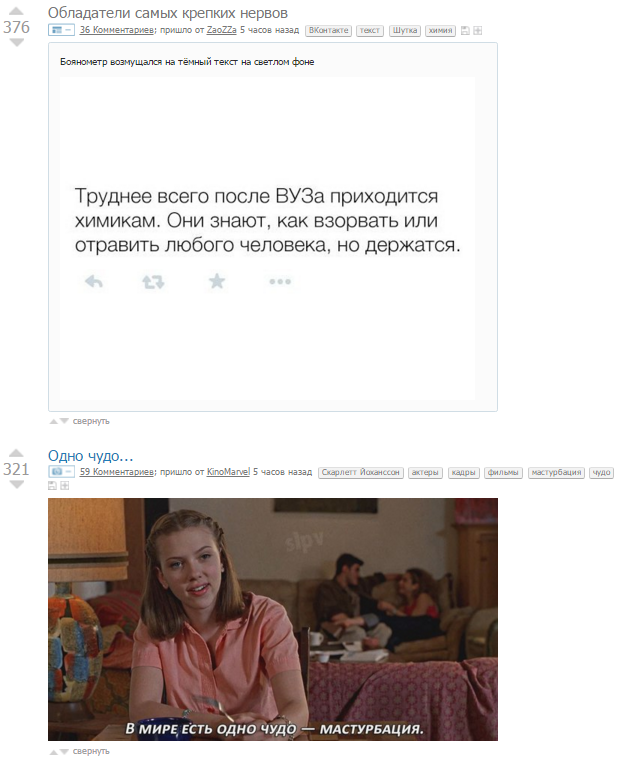623x760 pixels.
Task: Click save icon under the Одно чудо post
Action: pyautogui.click(x=52, y=485)
